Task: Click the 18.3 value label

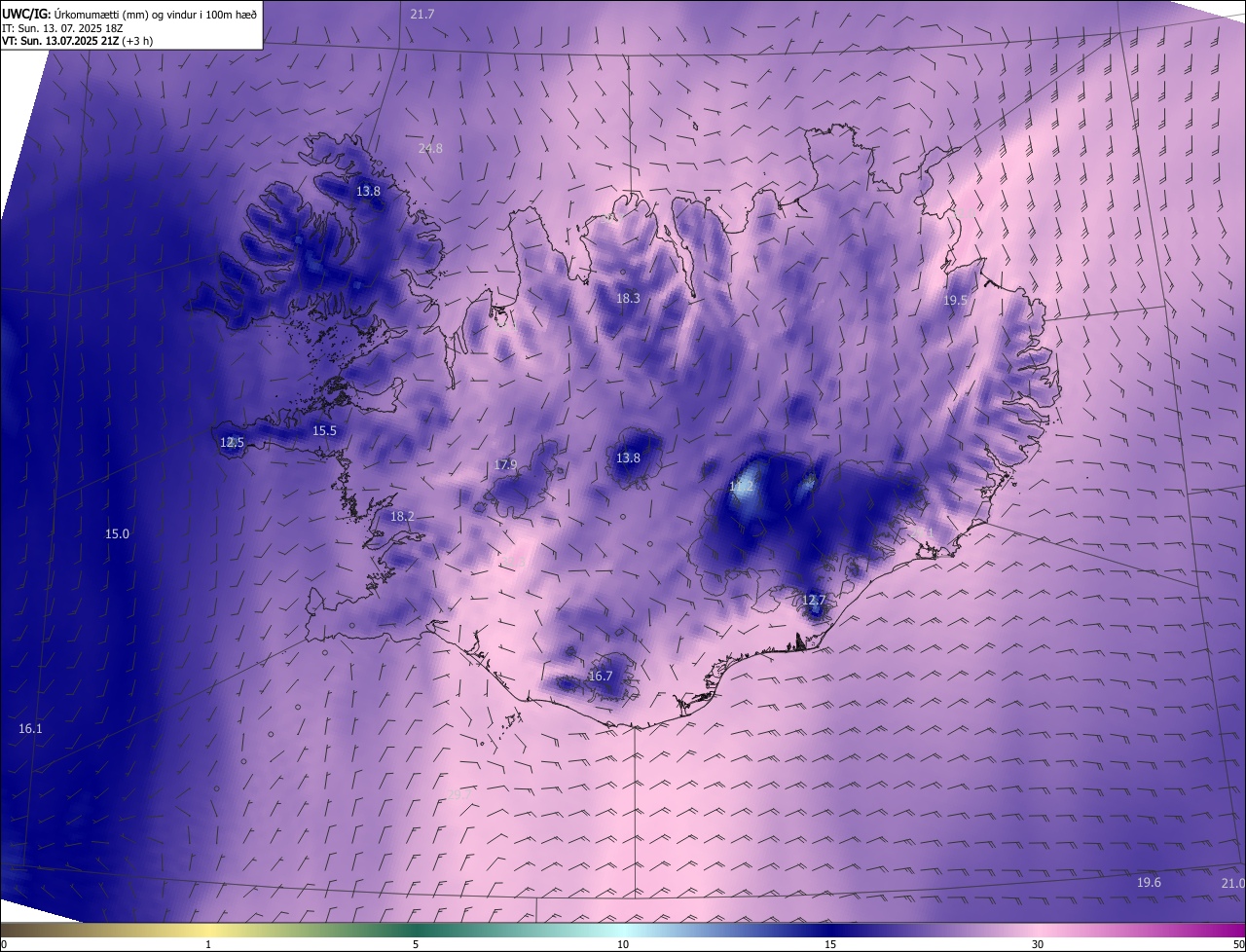Action: click(628, 299)
